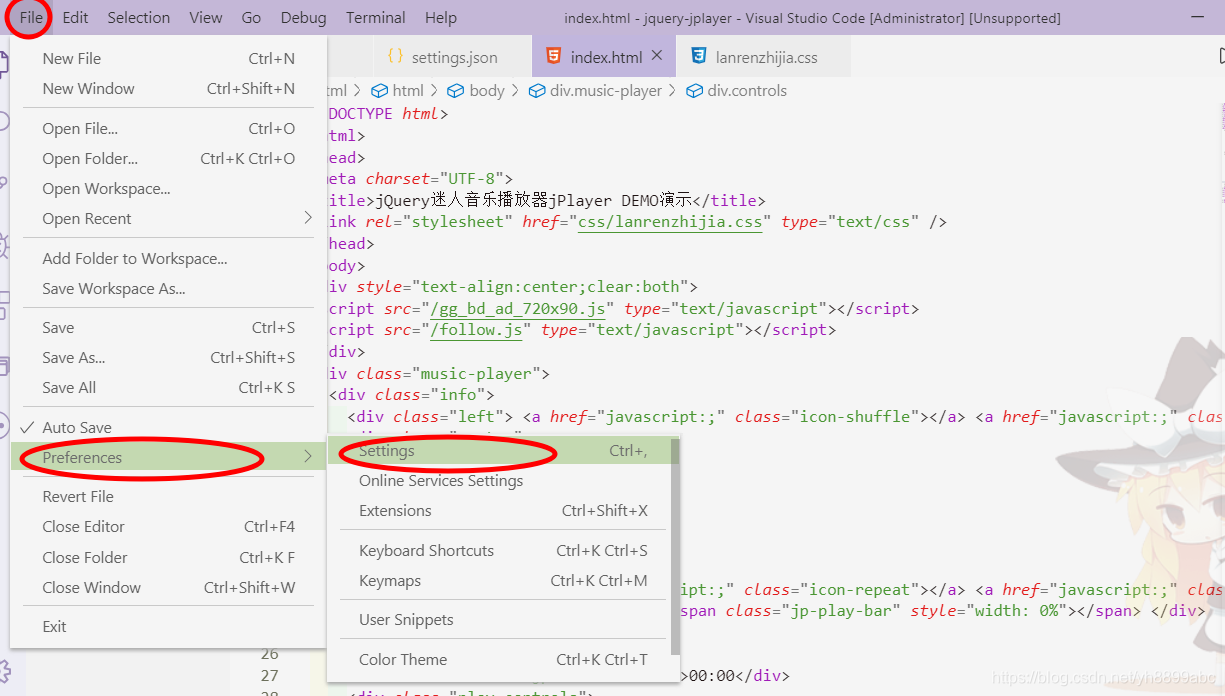Viewport: 1225px width, 696px height.
Task: Click the title tag text in code
Action: (x=534, y=201)
